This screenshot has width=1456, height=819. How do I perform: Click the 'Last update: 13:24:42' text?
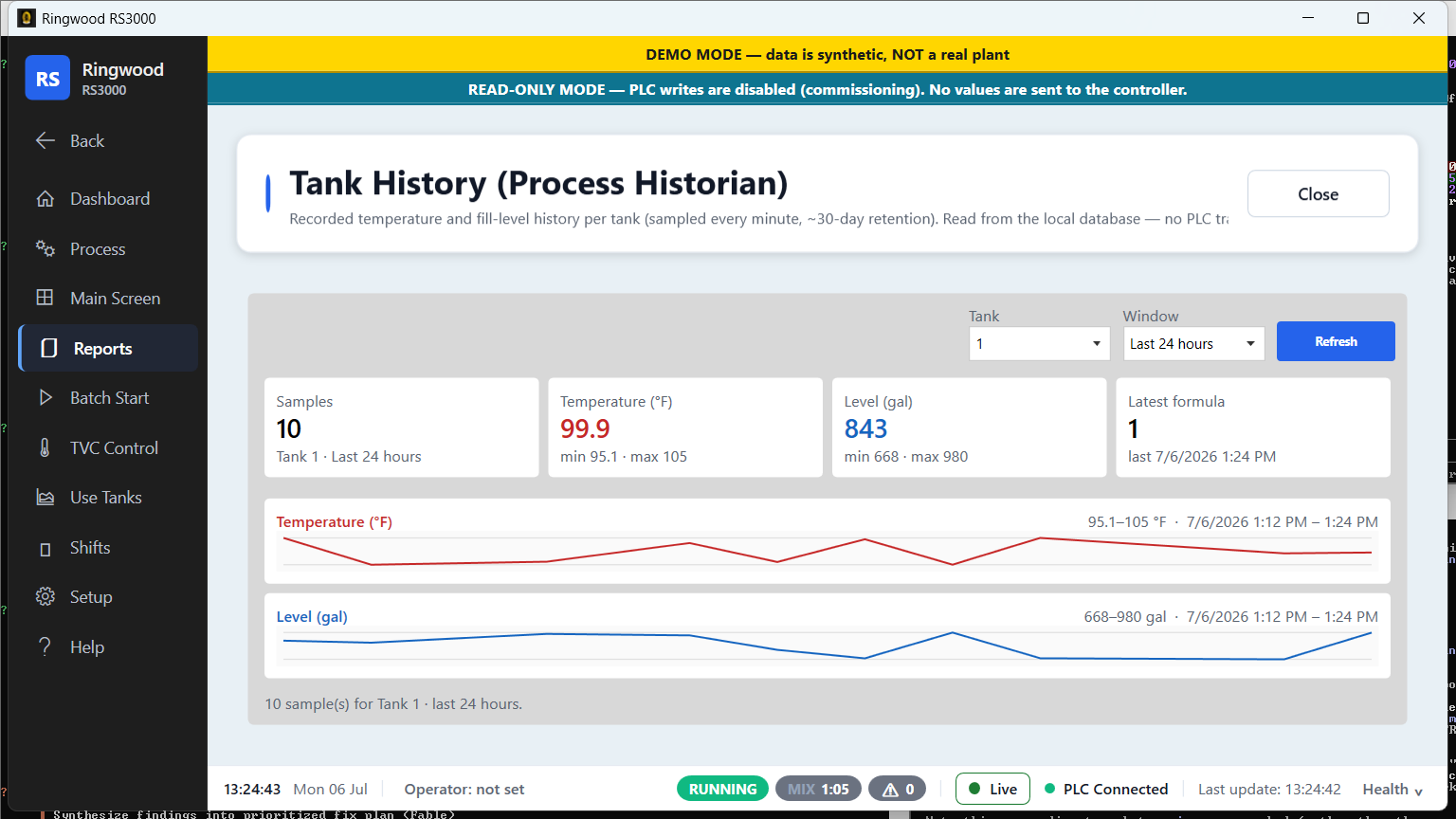click(1269, 789)
